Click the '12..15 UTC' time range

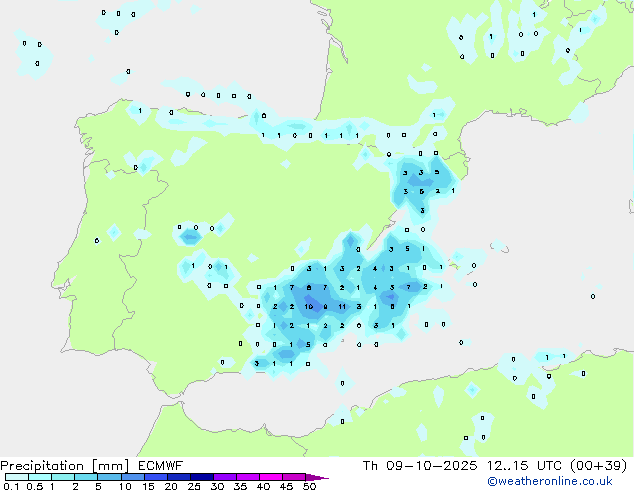[524, 466]
